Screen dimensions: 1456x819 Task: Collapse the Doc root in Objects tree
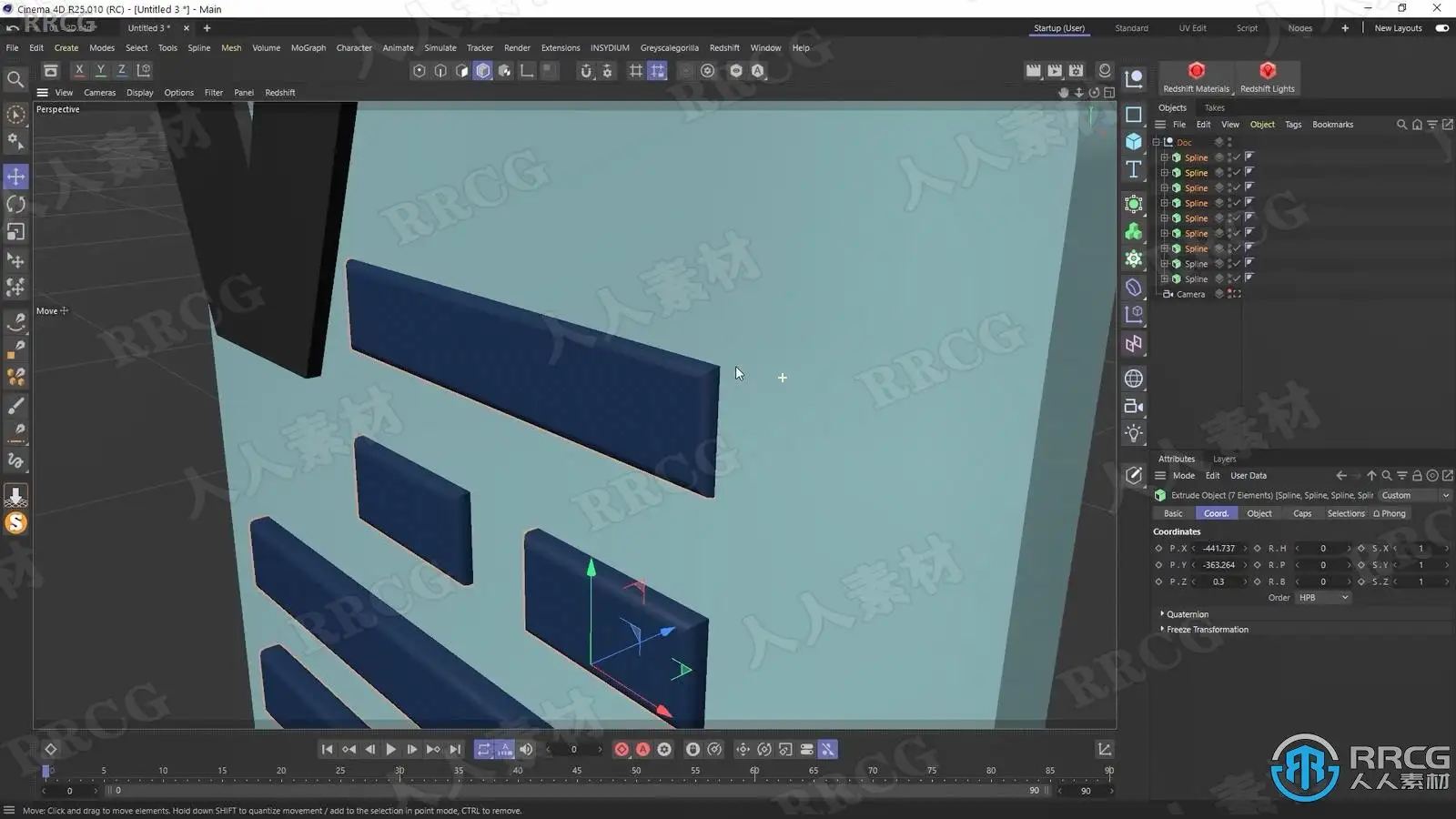pos(1157,142)
